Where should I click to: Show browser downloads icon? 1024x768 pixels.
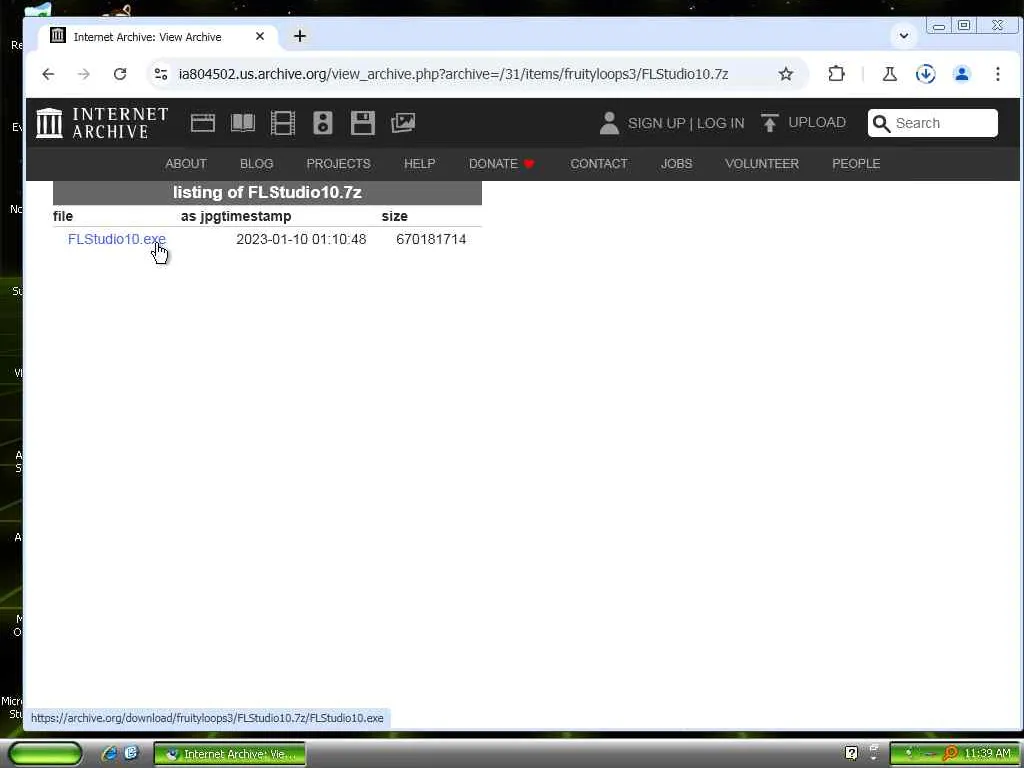(x=925, y=74)
